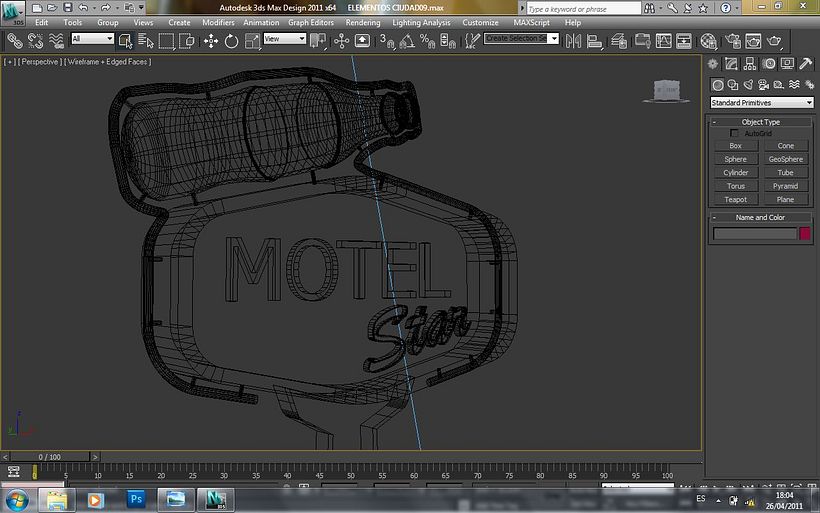The image size is (820, 513).
Task: Click the red object color swatch
Action: (x=805, y=233)
